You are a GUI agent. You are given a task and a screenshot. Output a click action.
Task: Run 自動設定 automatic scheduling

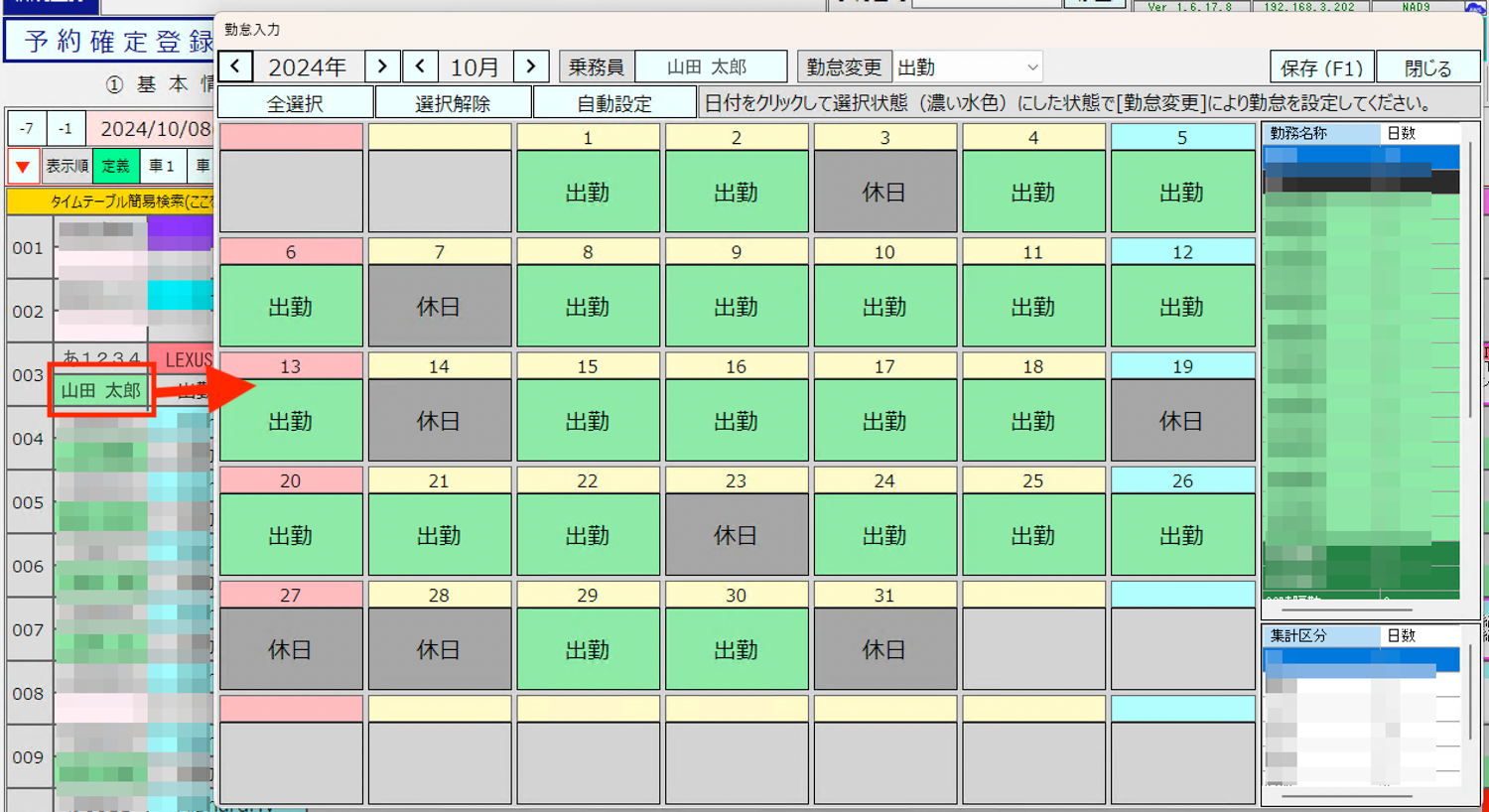613,102
